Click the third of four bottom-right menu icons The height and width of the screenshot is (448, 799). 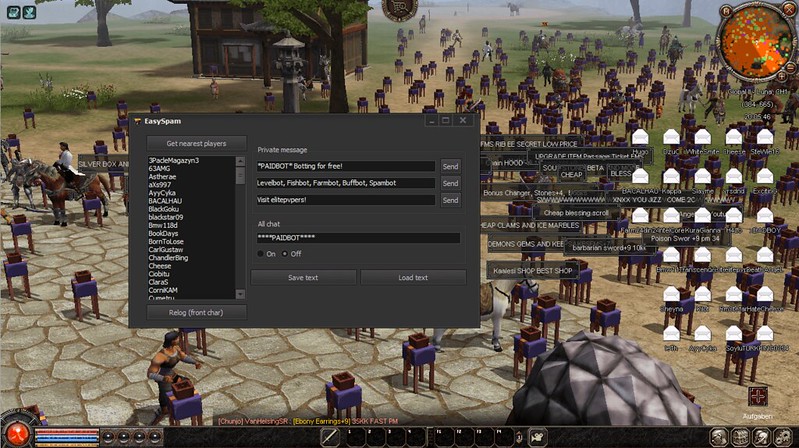coord(761,437)
